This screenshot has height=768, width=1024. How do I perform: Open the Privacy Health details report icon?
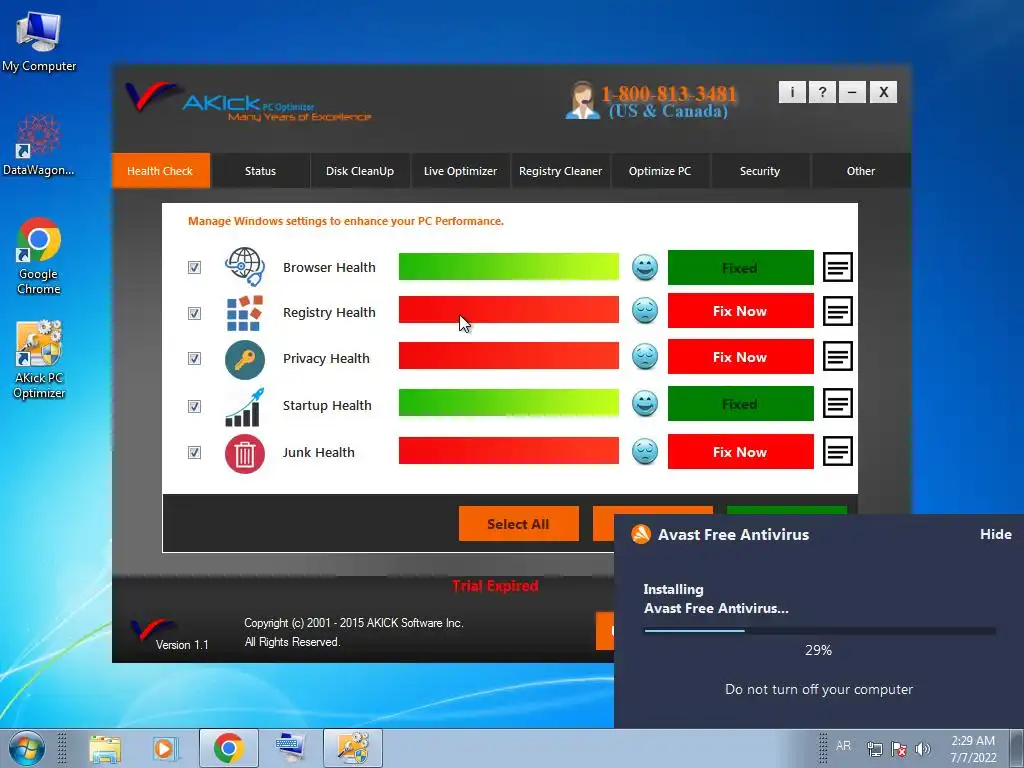(837, 357)
